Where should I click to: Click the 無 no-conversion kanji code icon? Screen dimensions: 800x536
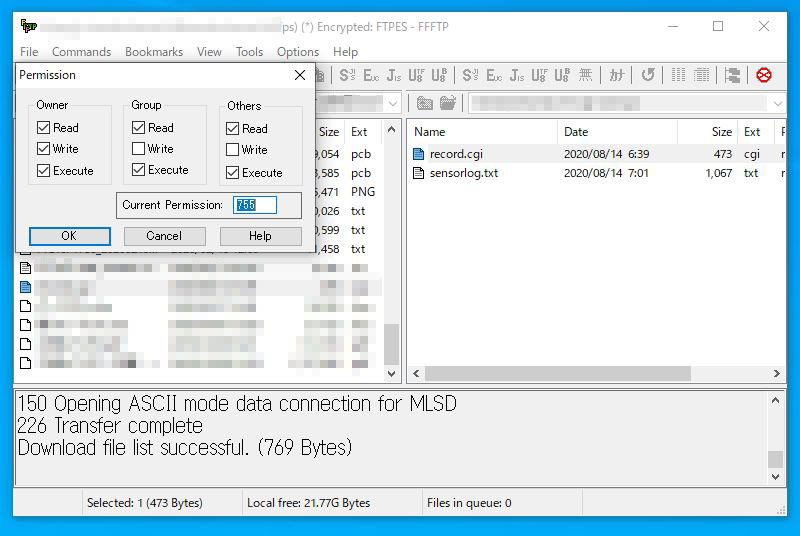click(x=586, y=75)
